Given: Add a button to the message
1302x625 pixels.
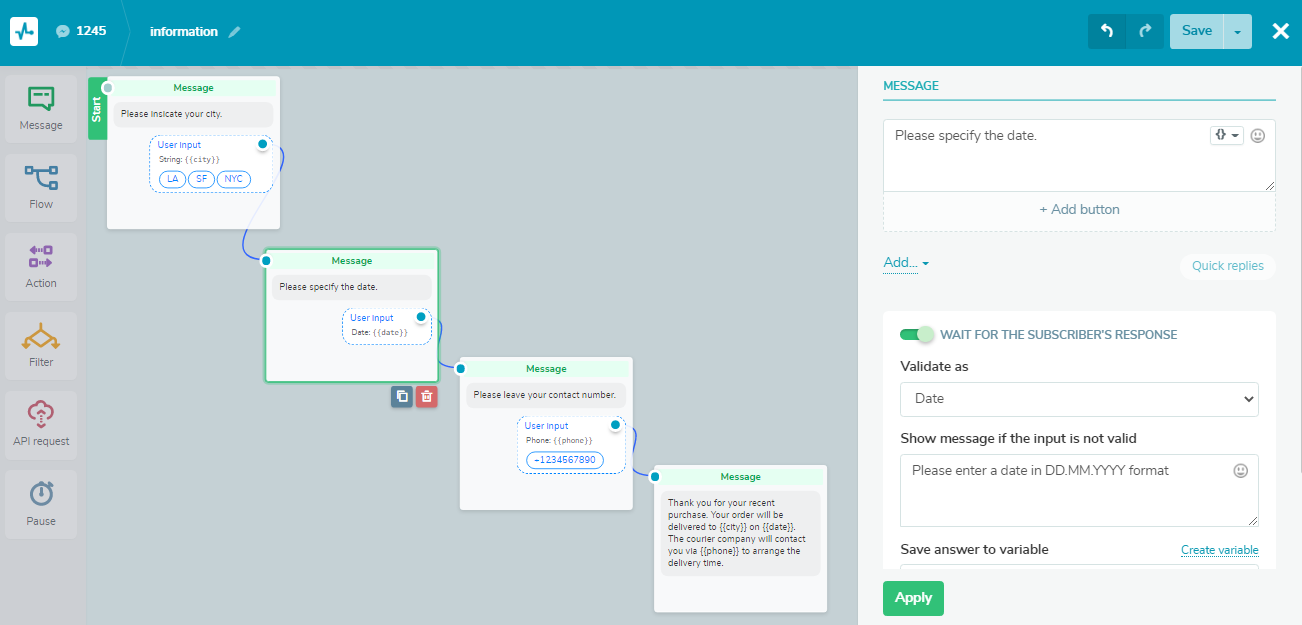Looking at the screenshot, I should pos(1079,209).
